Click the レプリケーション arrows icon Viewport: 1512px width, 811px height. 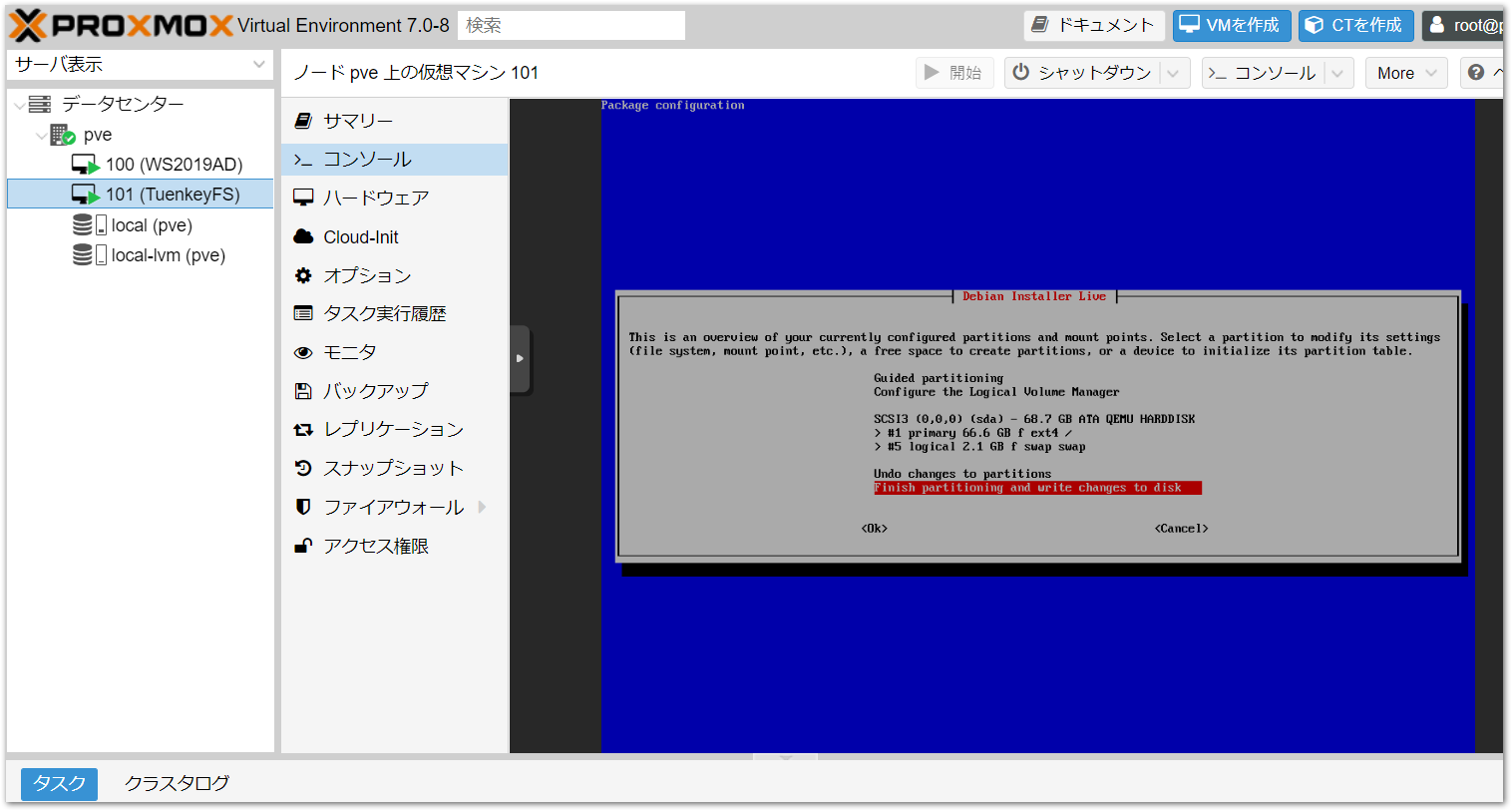coord(303,430)
